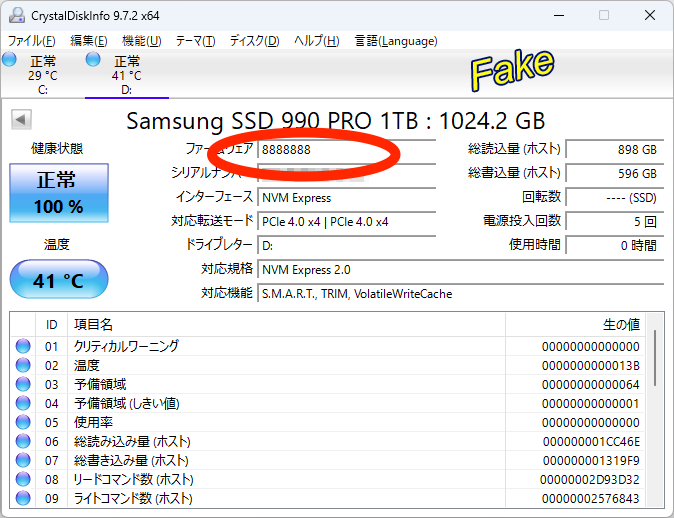This screenshot has width=674, height=518.
Task: Select the 総書き込み量 (ホスト) attribute name
Action: (132, 460)
